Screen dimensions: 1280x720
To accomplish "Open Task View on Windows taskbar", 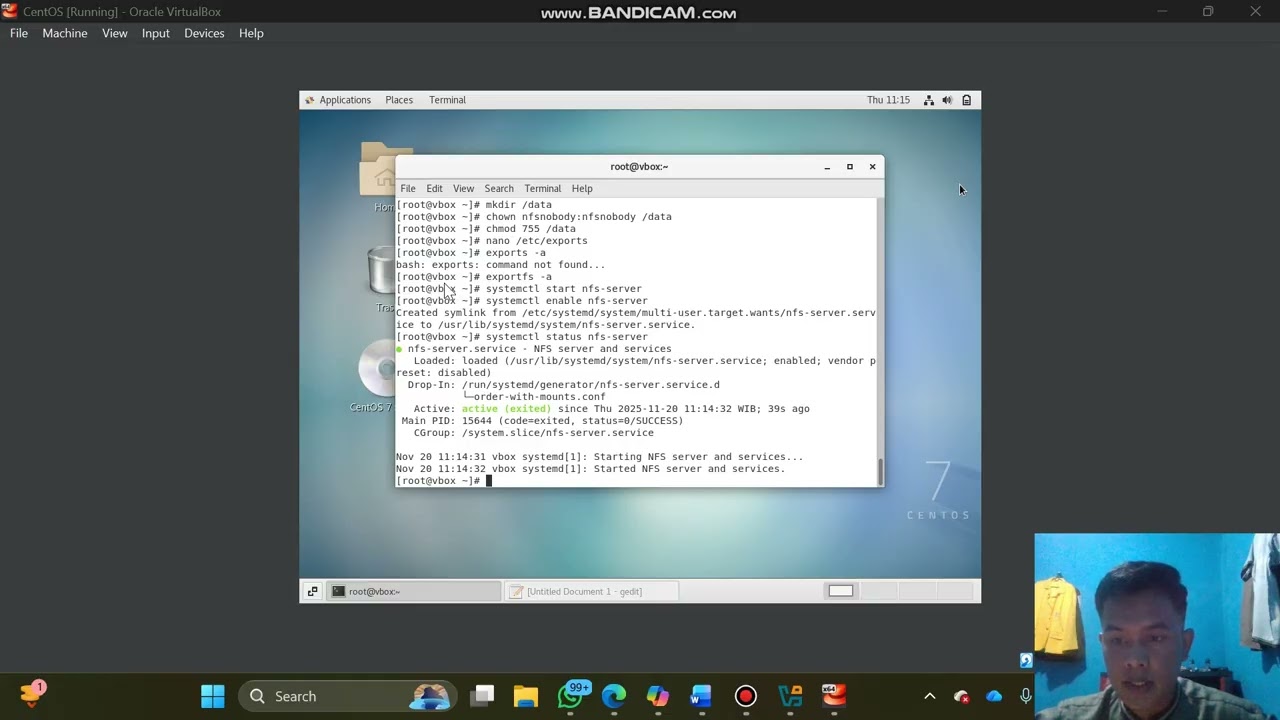I will click(x=483, y=696).
